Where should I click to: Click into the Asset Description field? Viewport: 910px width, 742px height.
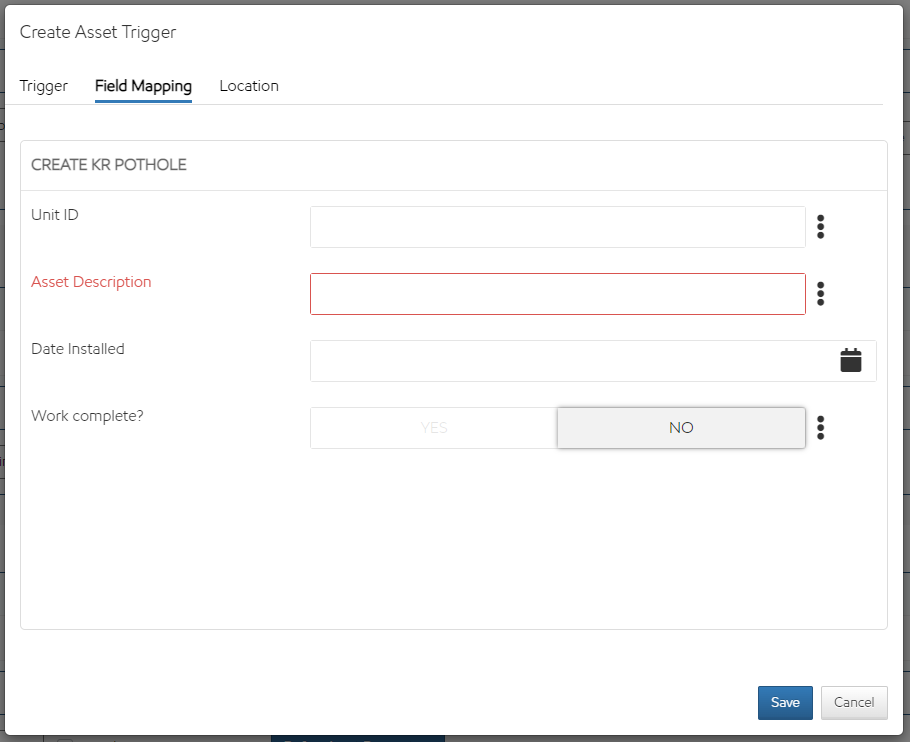pyautogui.click(x=557, y=294)
